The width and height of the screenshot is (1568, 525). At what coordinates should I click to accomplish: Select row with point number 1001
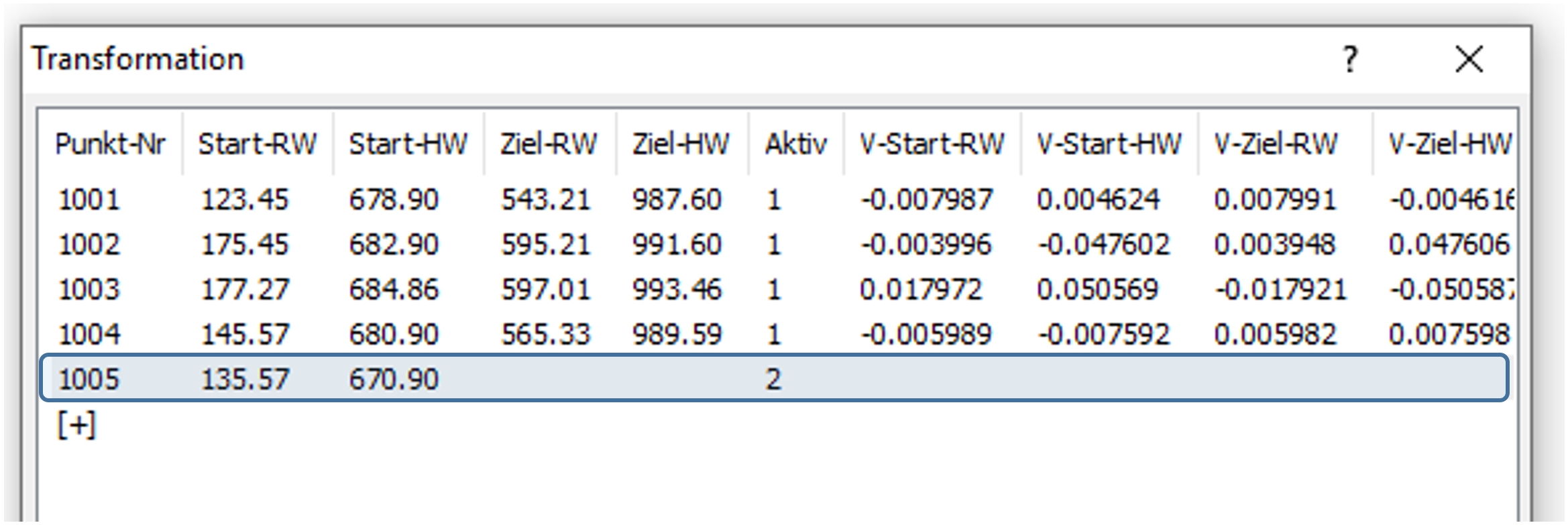pyautogui.click(x=89, y=200)
